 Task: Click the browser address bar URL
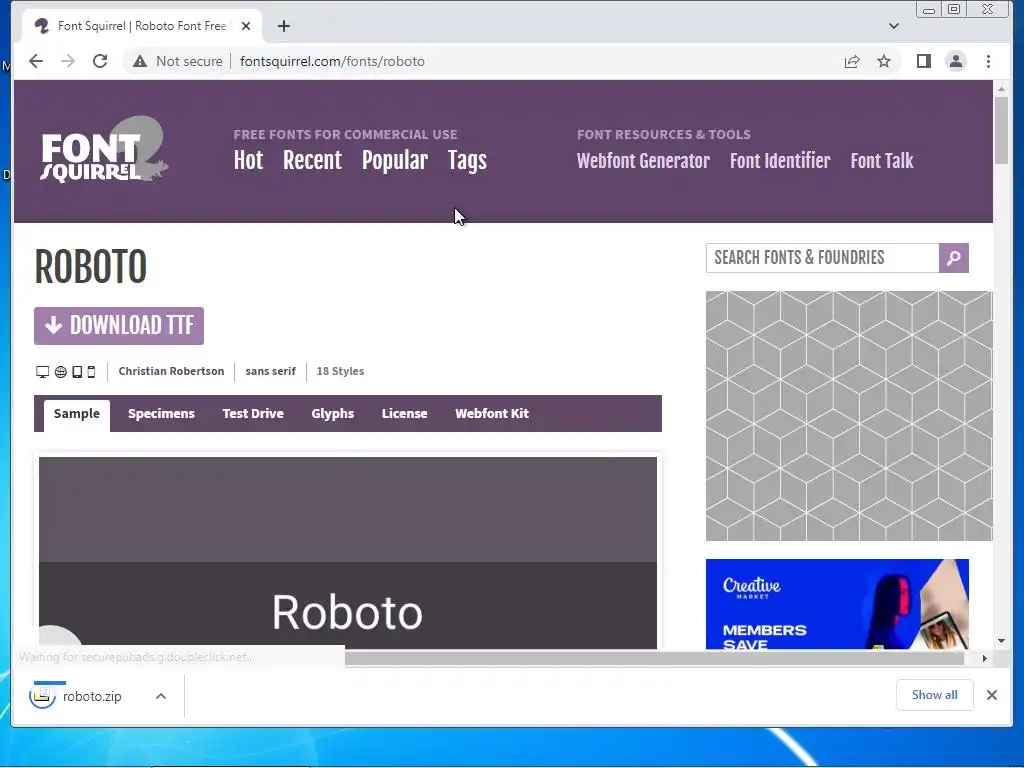[332, 61]
